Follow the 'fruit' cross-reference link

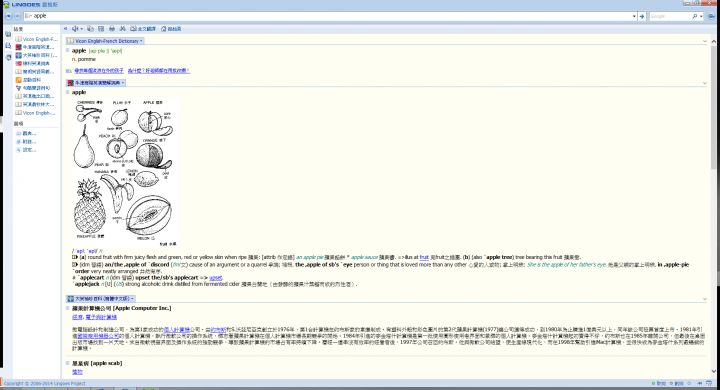pos(424,258)
